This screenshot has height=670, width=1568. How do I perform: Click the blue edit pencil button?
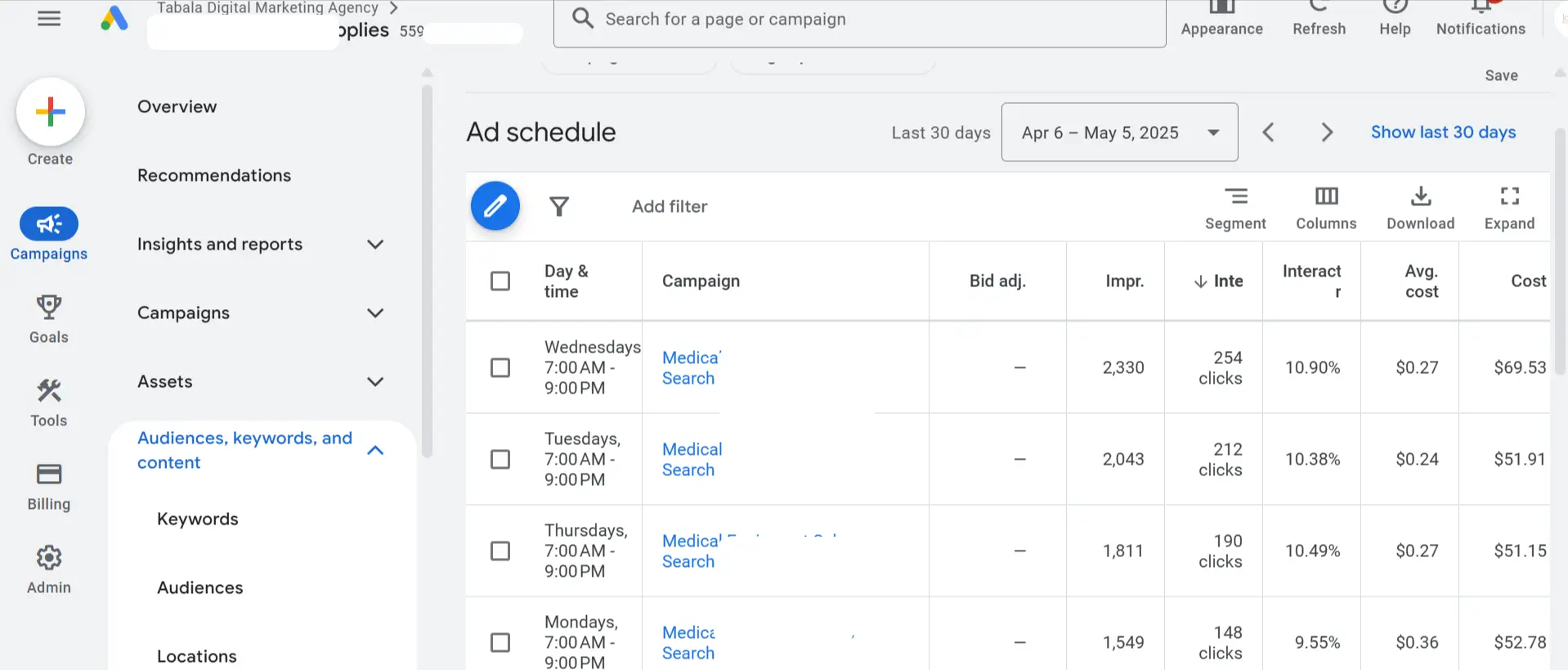pos(495,206)
